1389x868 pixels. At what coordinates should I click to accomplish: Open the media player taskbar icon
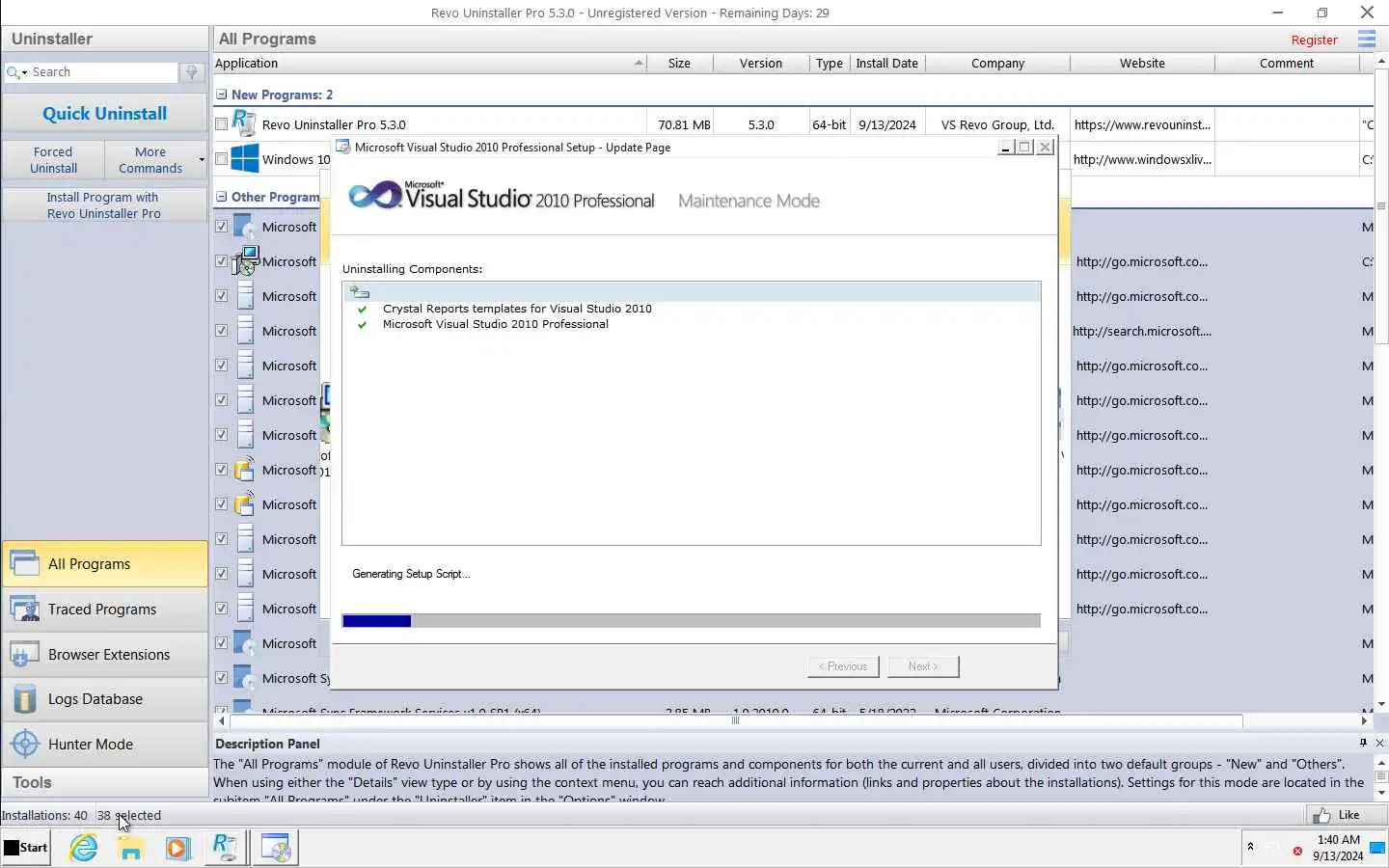point(177,848)
